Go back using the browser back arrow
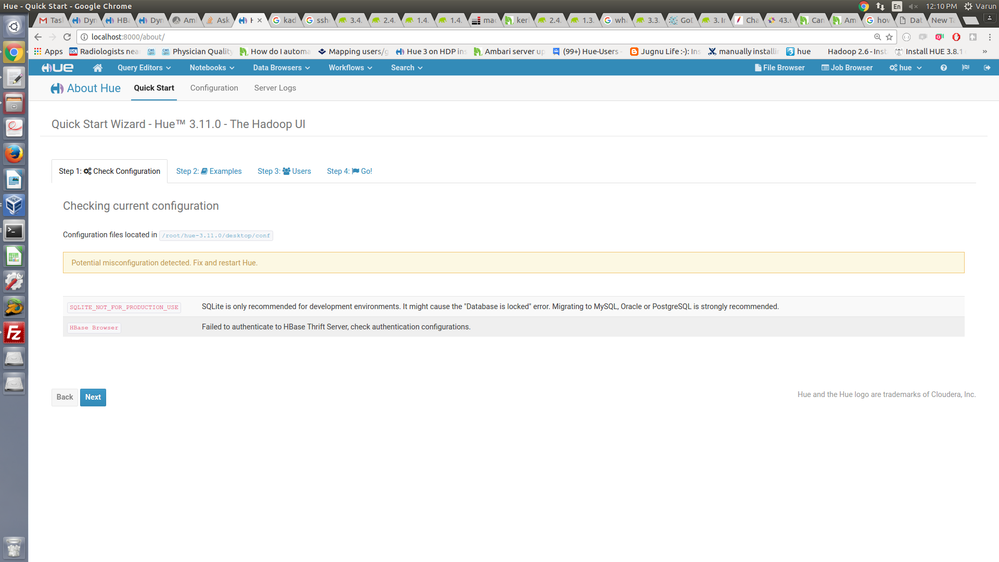This screenshot has height=562, width=999. pos(38,37)
